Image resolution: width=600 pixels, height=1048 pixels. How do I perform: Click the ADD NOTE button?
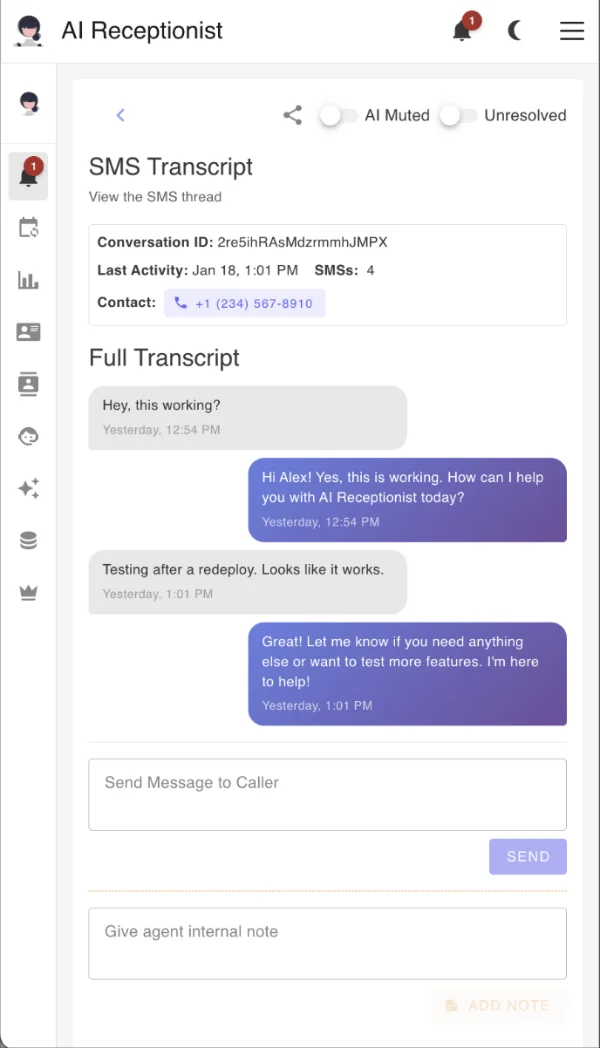pyautogui.click(x=499, y=1006)
